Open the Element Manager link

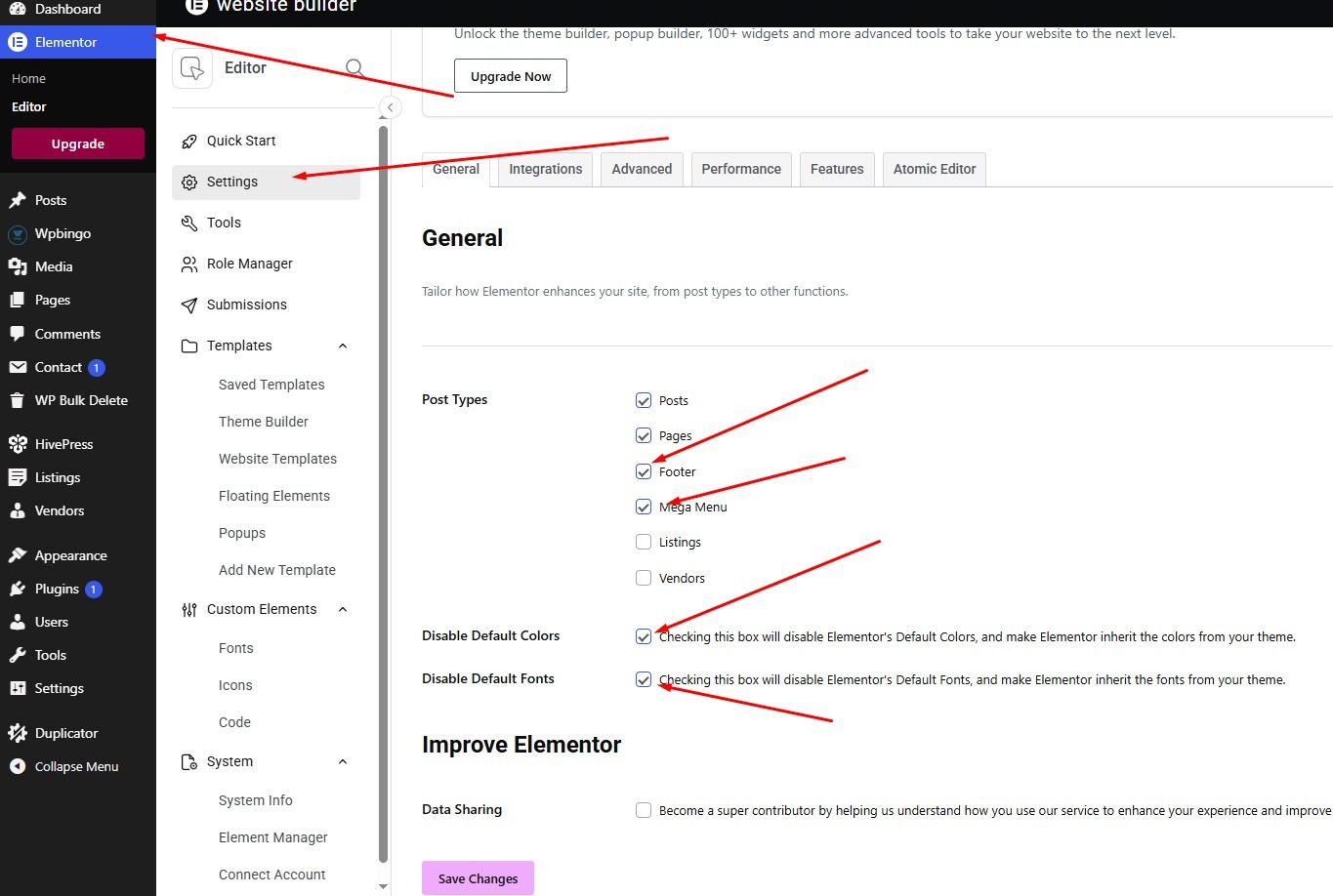273,837
